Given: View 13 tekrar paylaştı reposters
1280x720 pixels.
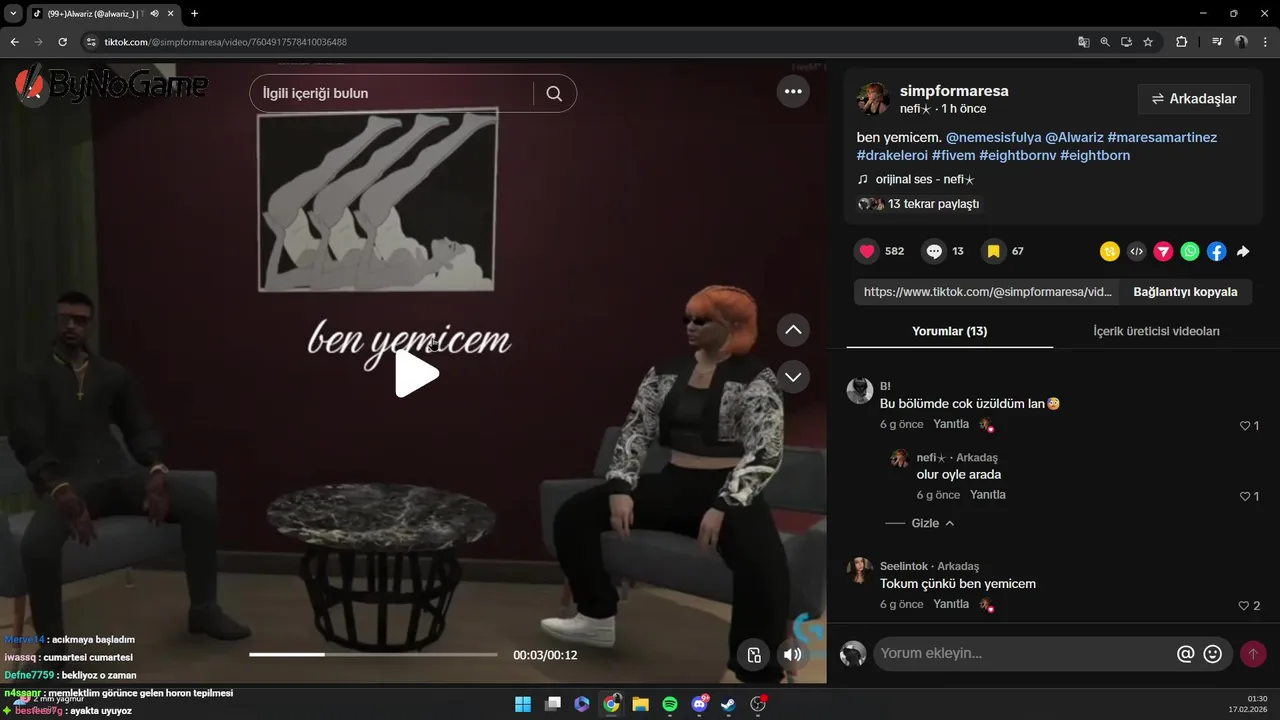Looking at the screenshot, I should tap(918, 204).
